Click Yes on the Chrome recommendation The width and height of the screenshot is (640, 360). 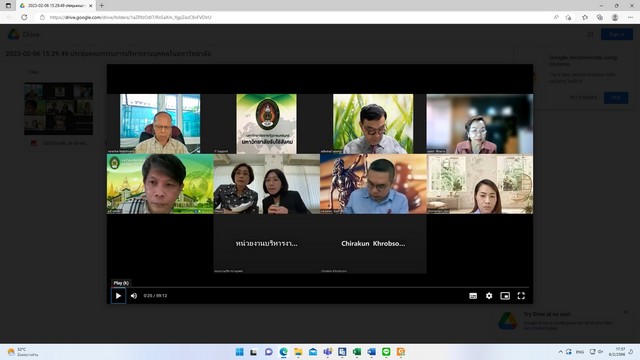tap(616, 98)
